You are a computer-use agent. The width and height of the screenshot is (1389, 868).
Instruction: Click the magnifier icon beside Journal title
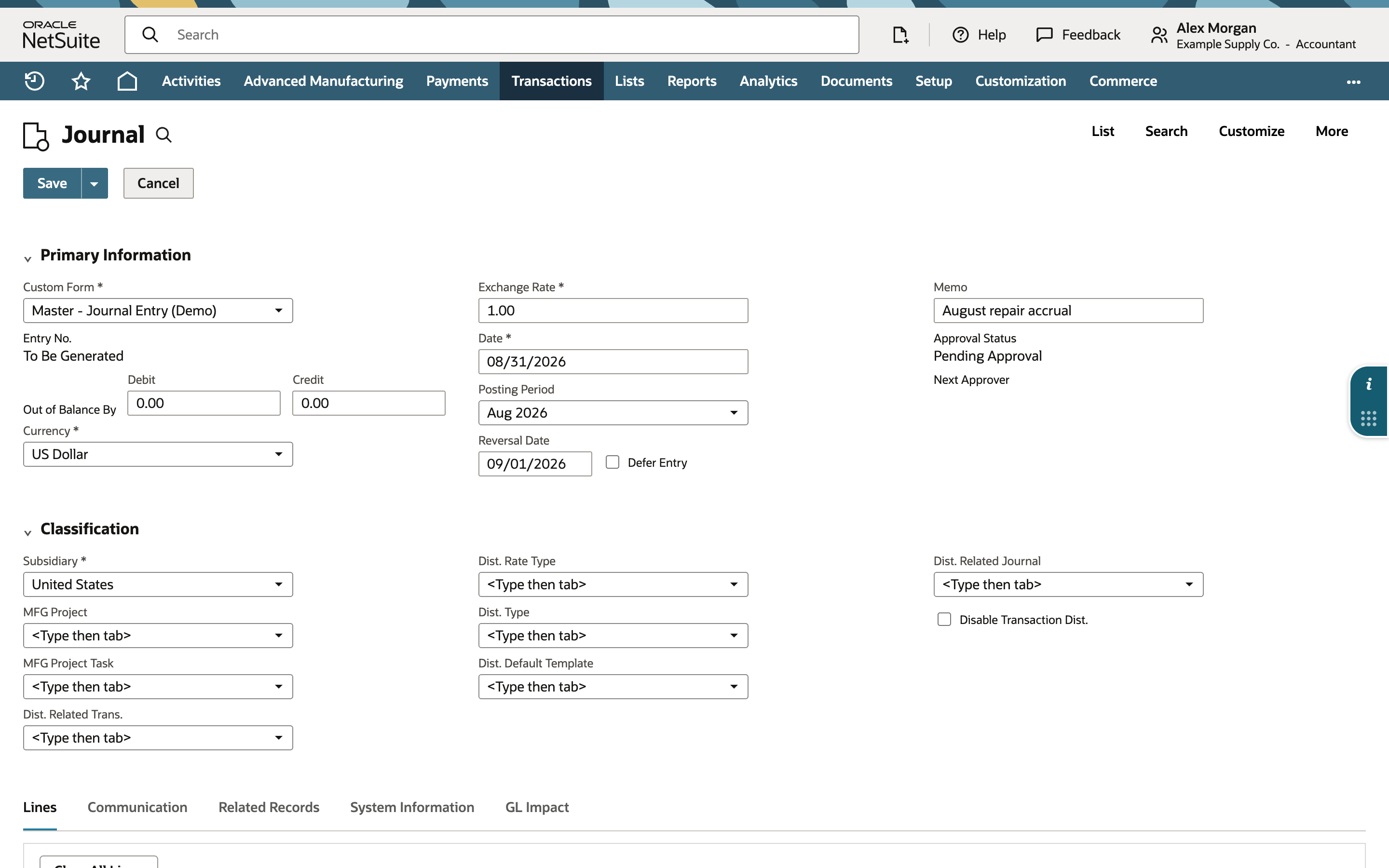pos(163,135)
